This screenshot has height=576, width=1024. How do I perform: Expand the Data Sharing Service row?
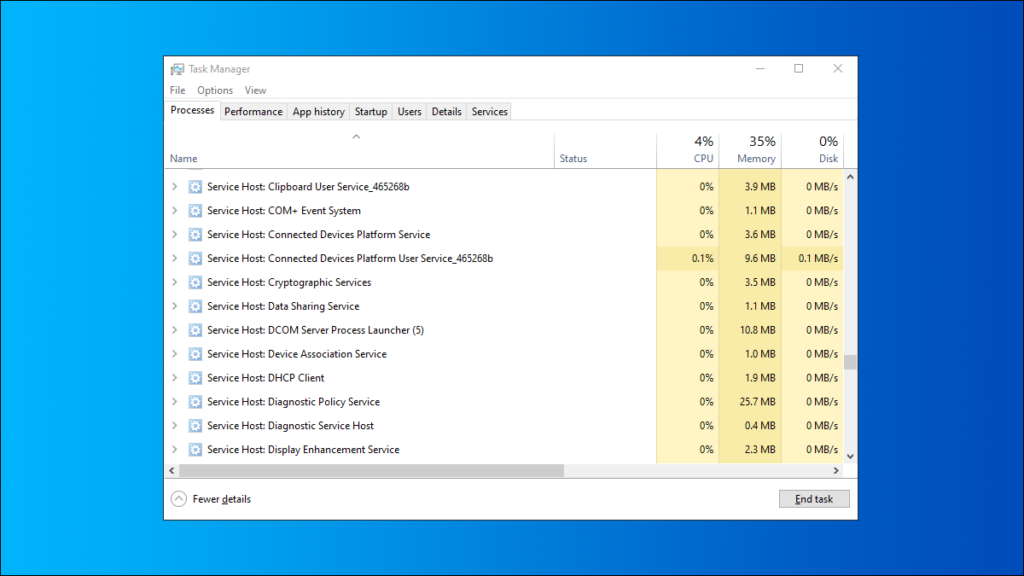pyautogui.click(x=174, y=306)
